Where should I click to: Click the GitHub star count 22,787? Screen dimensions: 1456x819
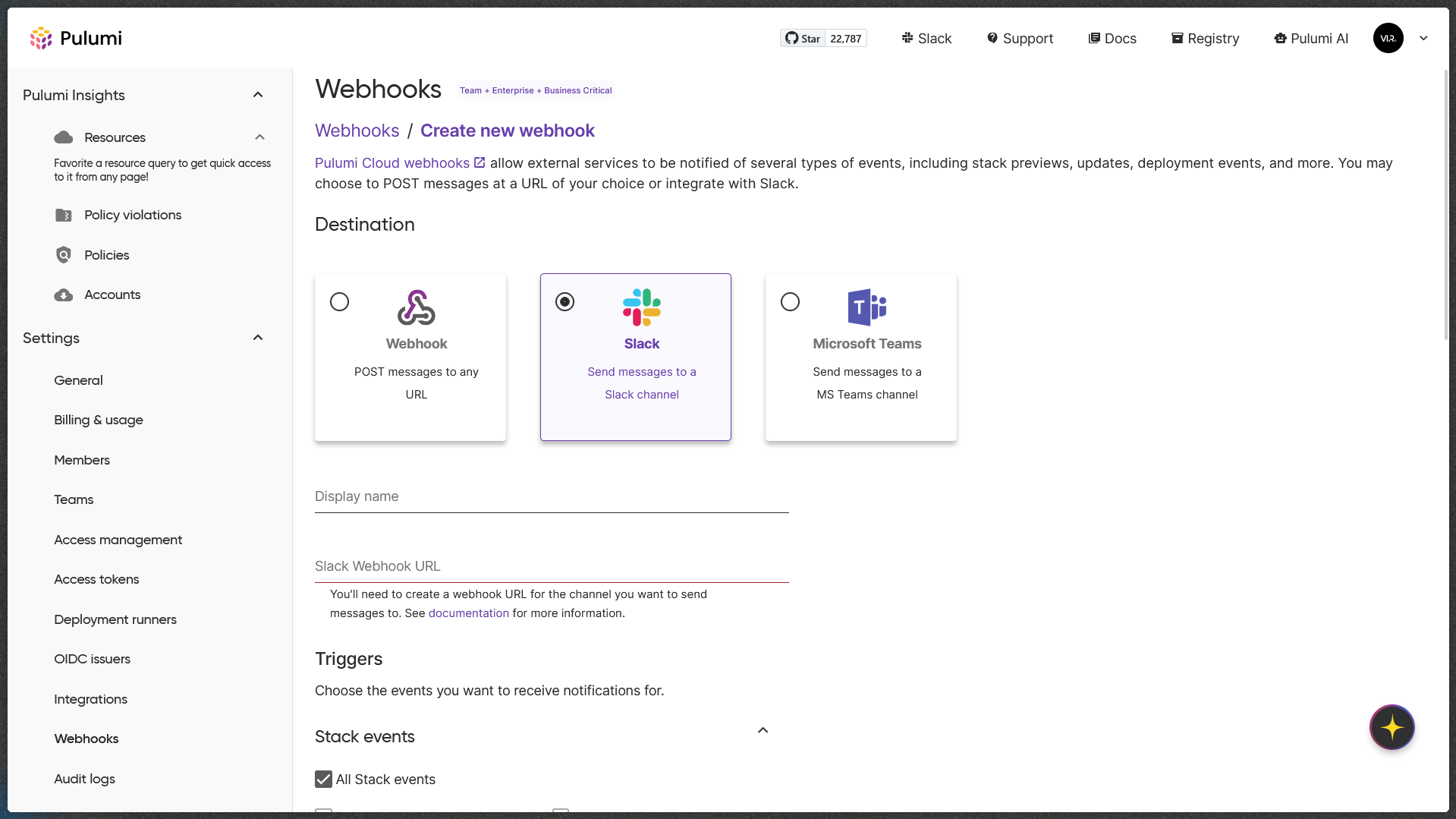846,39
